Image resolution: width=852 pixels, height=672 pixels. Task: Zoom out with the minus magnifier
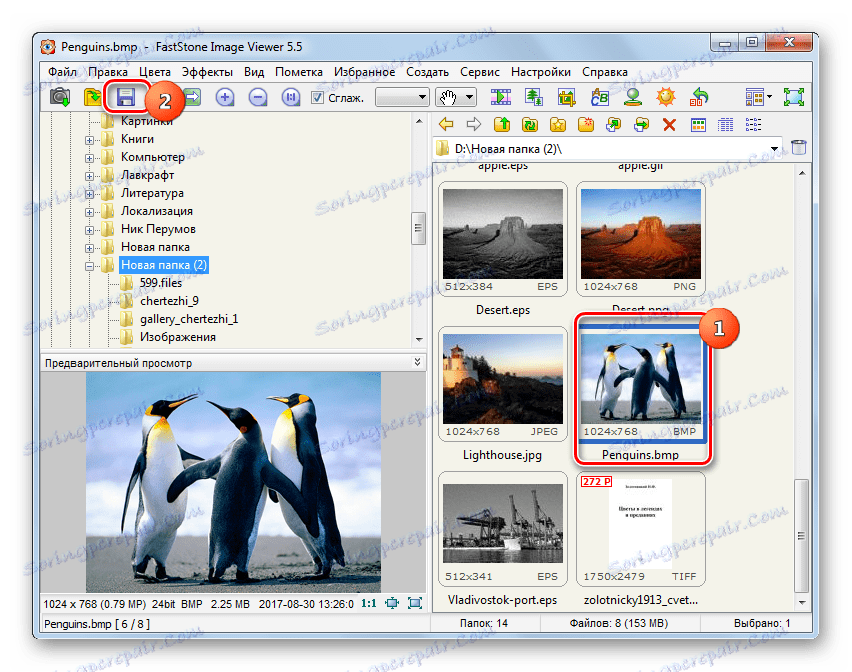pos(258,97)
